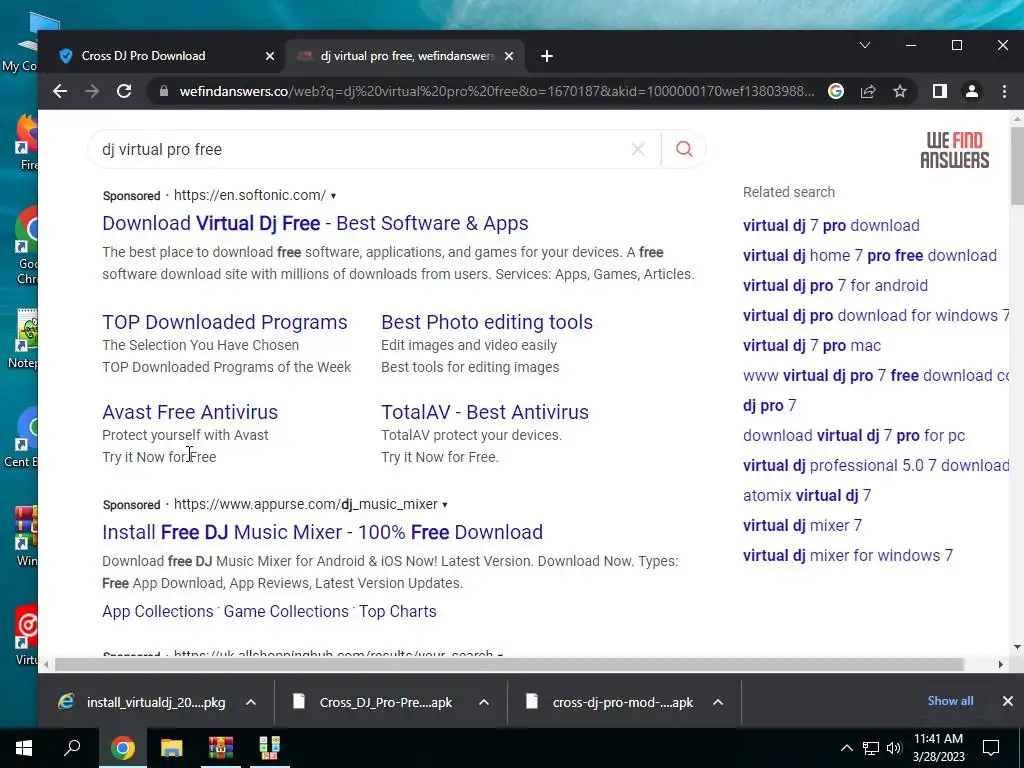Click the Chrome taskbar icon
This screenshot has height=768, width=1024.
coord(122,748)
